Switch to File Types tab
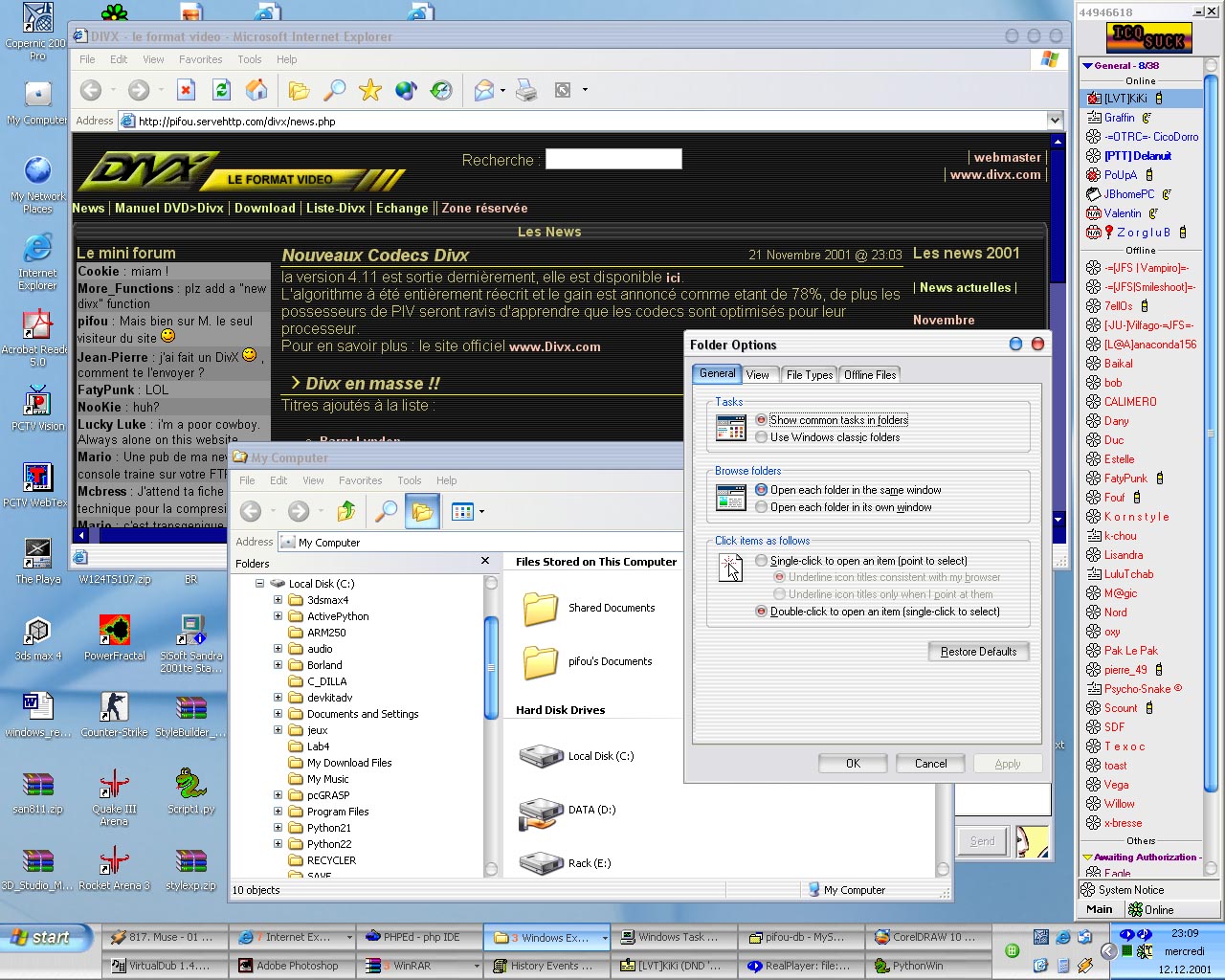The height and width of the screenshot is (980, 1225). click(x=810, y=375)
